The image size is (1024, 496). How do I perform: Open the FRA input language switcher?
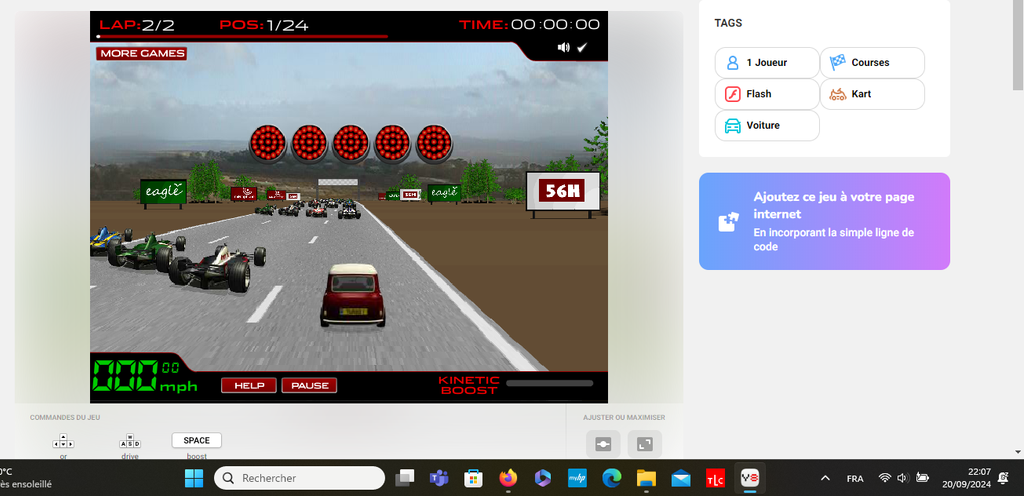pyautogui.click(x=855, y=478)
